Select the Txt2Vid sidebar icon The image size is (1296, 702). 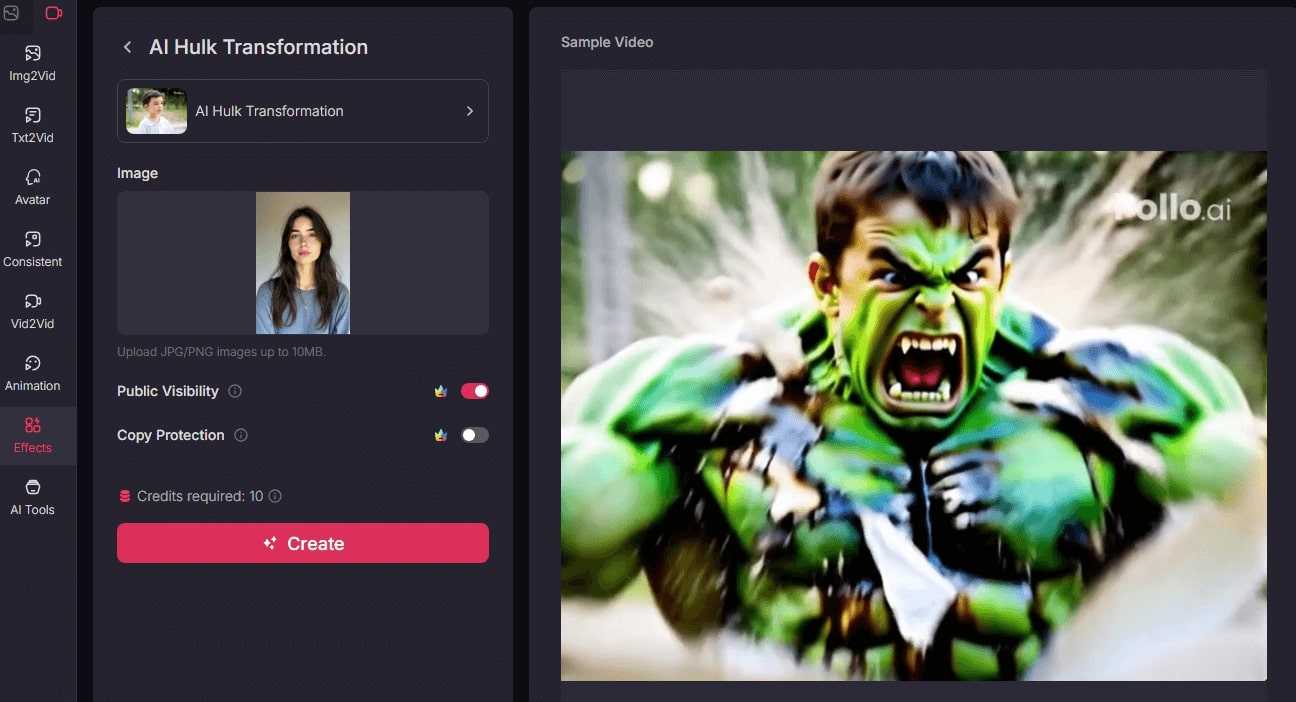(33, 125)
